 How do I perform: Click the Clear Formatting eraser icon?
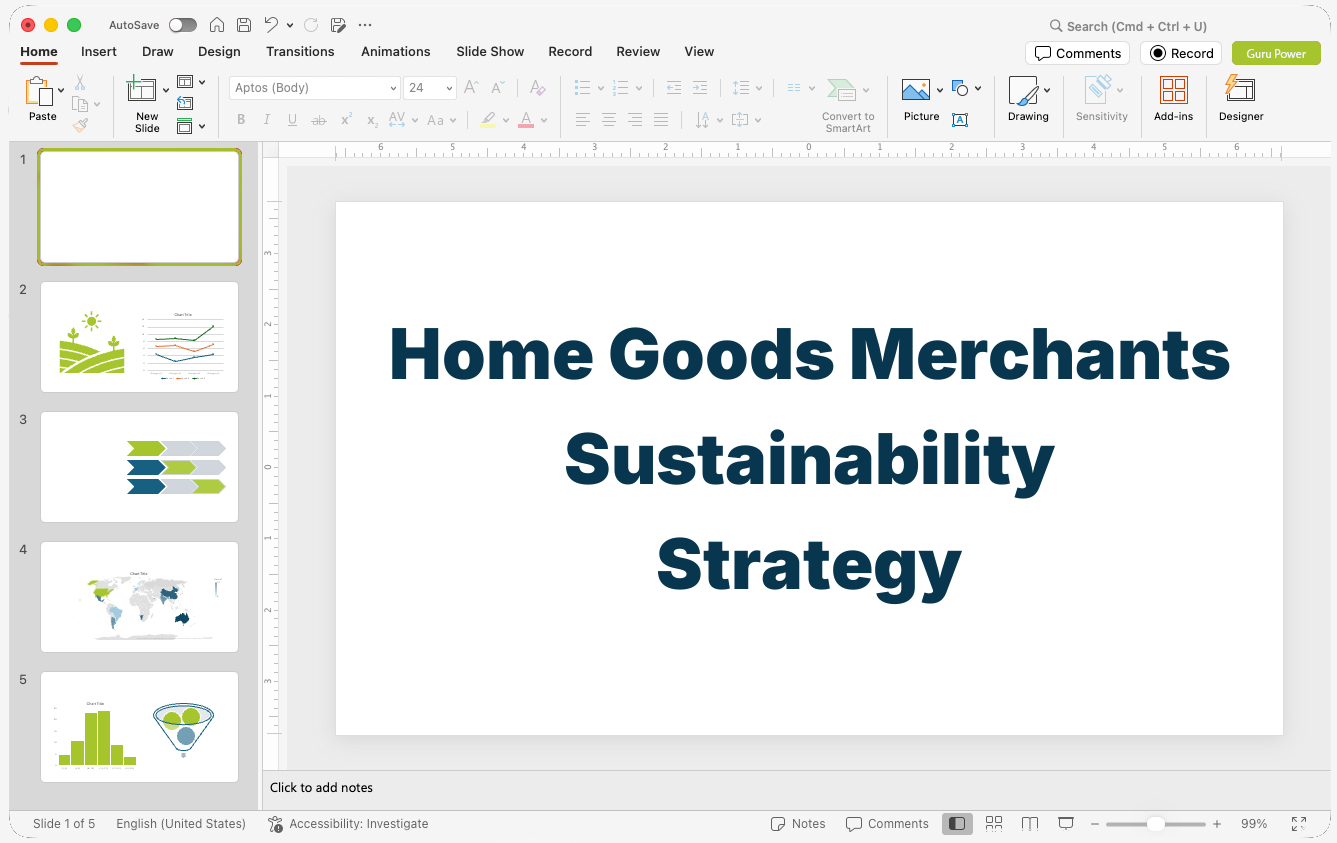coord(538,88)
